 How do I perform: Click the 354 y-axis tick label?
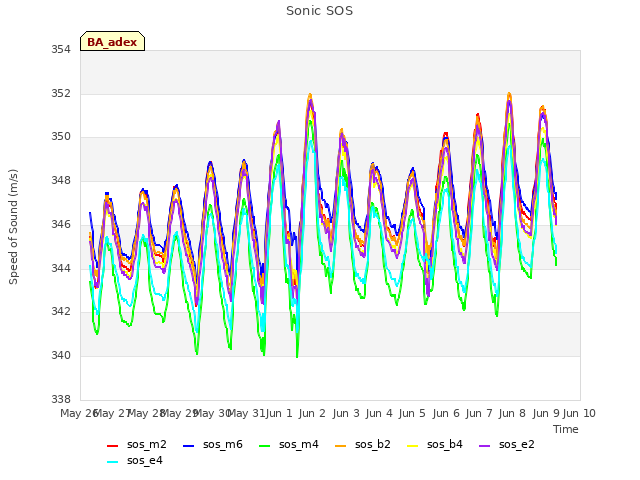(x=61, y=50)
